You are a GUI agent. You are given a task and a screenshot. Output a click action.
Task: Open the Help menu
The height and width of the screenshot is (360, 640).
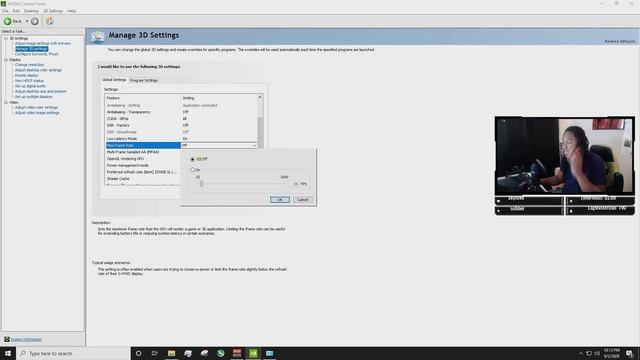71,11
